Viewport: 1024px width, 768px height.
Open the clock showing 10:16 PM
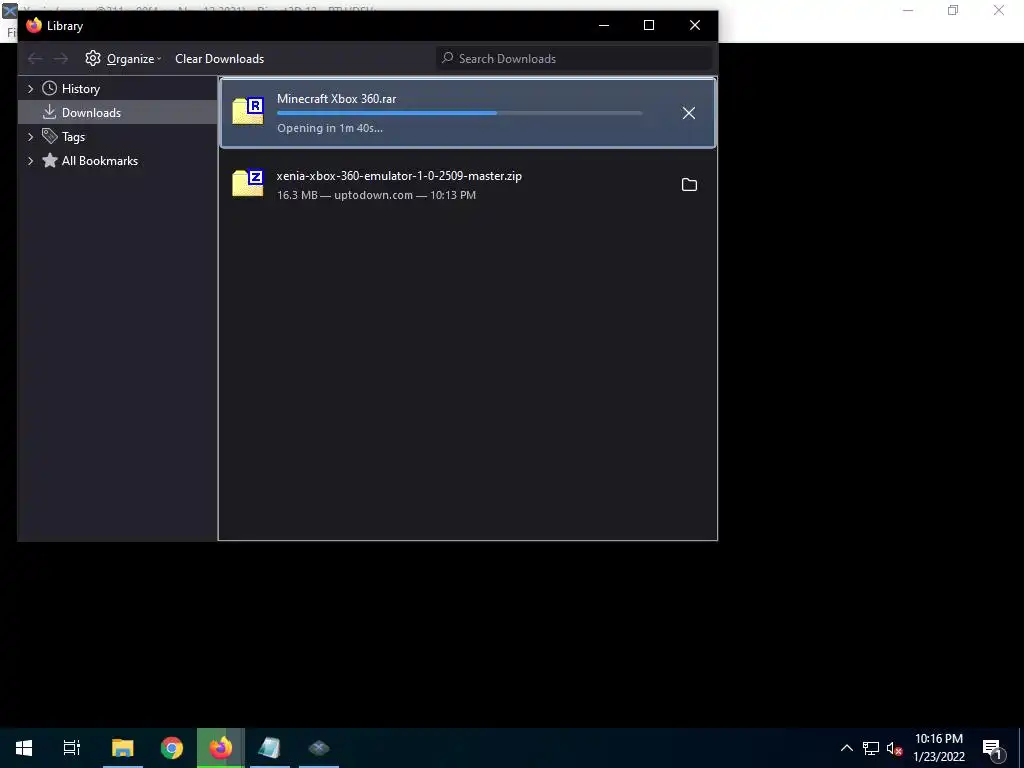(x=938, y=748)
